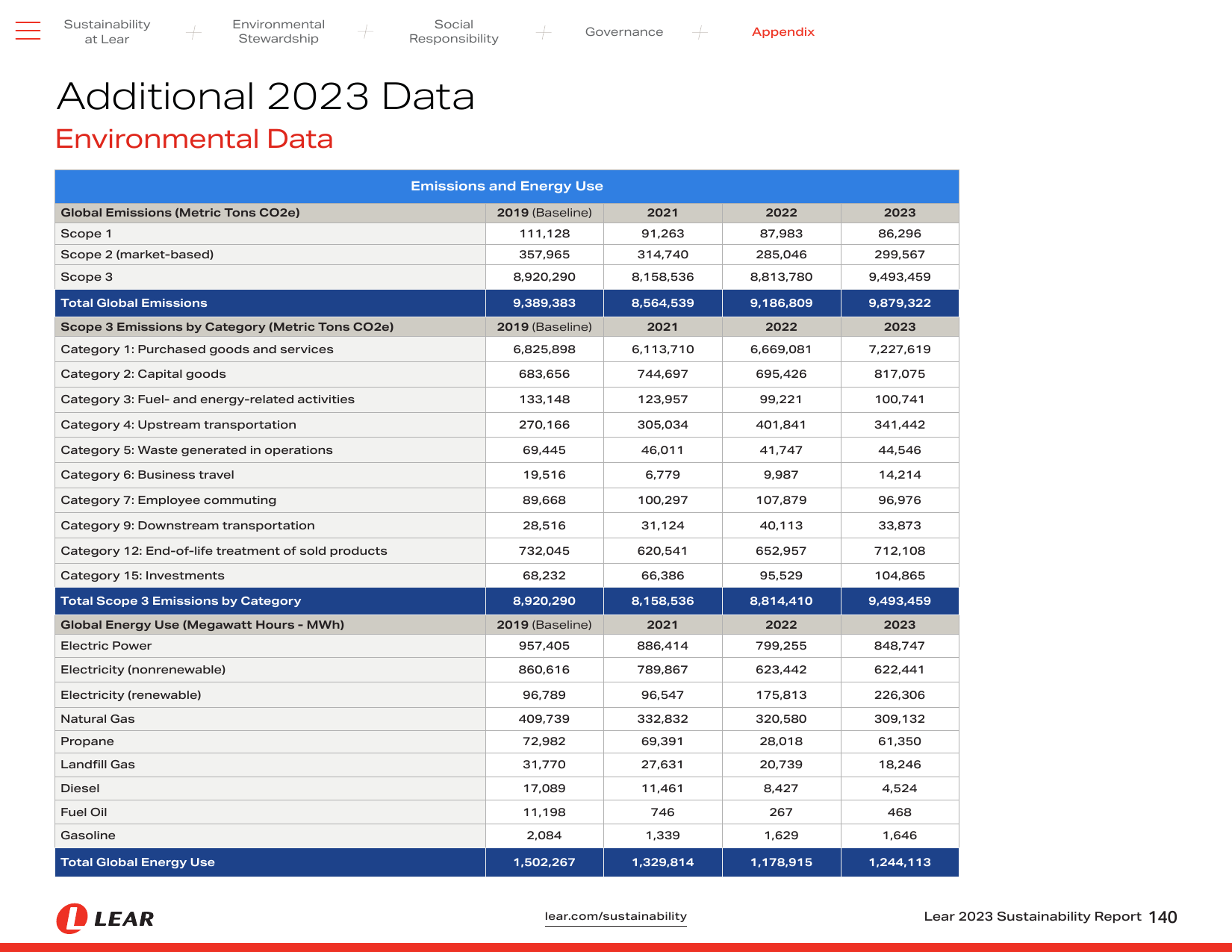Click Category 6: Business travel label
Image resolution: width=1232 pixels, height=952 pixels.
pyautogui.click(x=148, y=475)
